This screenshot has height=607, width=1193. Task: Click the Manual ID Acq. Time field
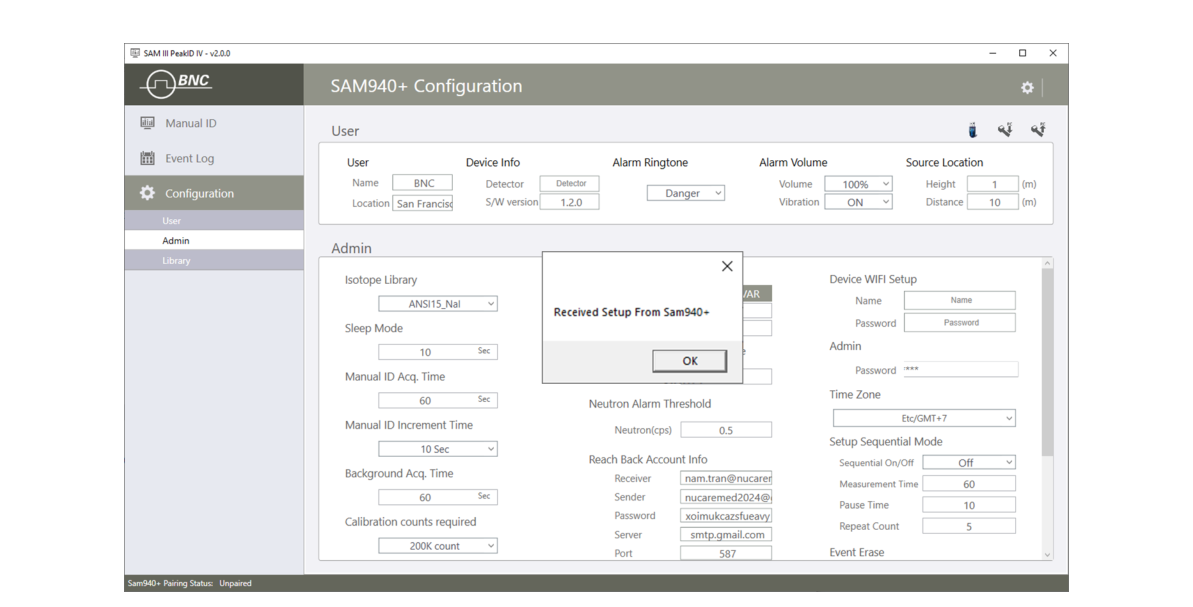coord(437,400)
